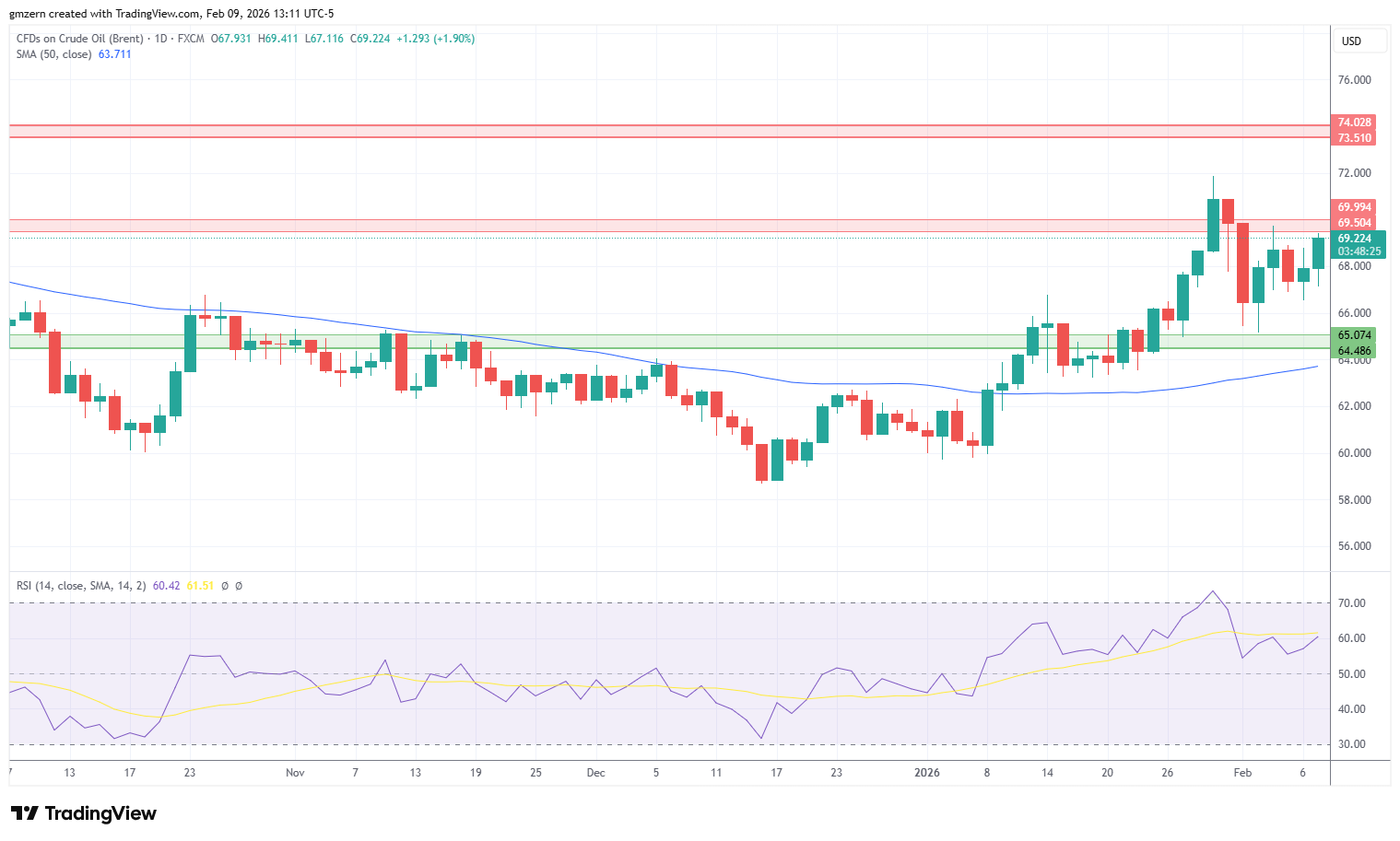Click the 2026 date axis label
The height and width of the screenshot is (841, 1400).
[927, 773]
